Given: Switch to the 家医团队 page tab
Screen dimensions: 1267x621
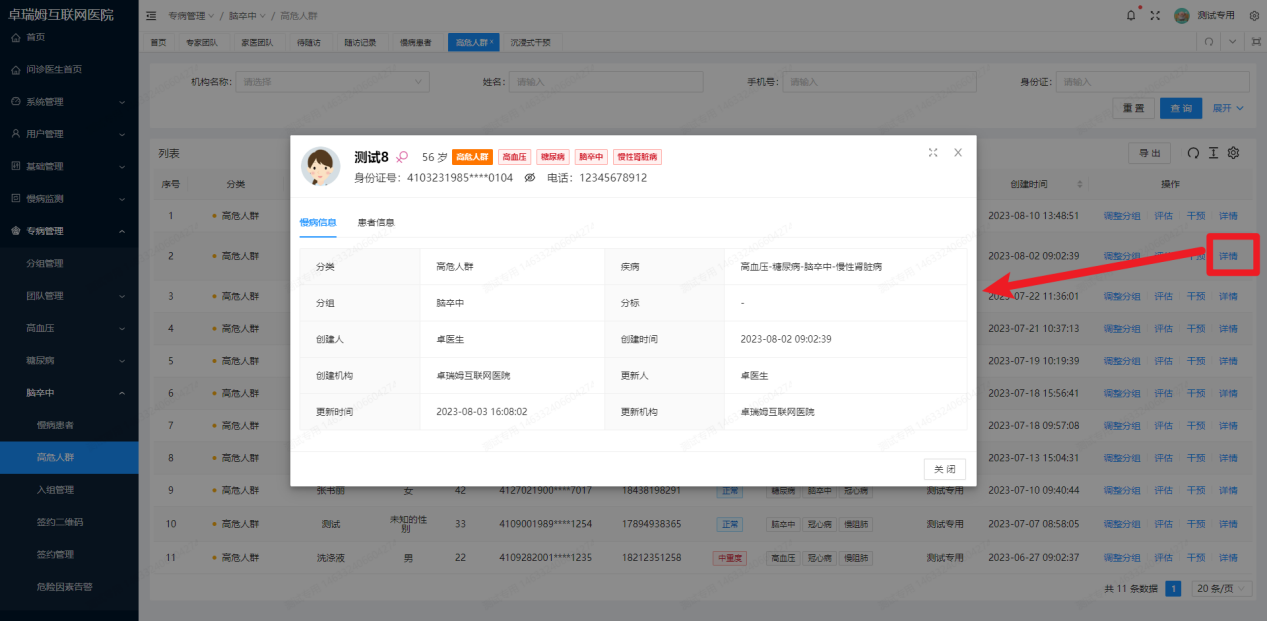Looking at the screenshot, I should click(x=257, y=42).
